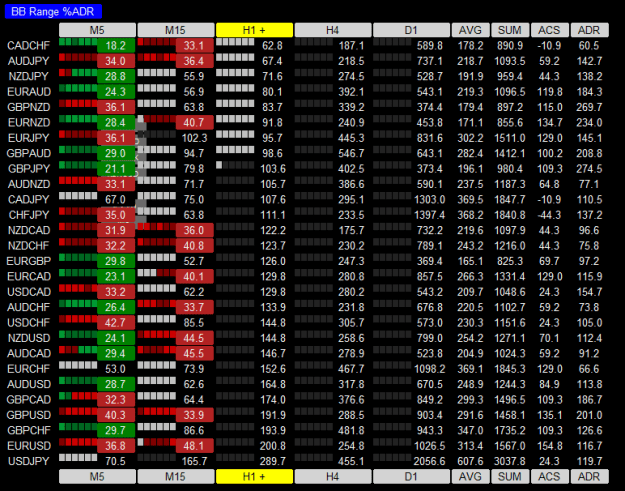Click the bottom M5 footer button
Viewport: 625px width, 491px height.
pyautogui.click(x=97, y=476)
